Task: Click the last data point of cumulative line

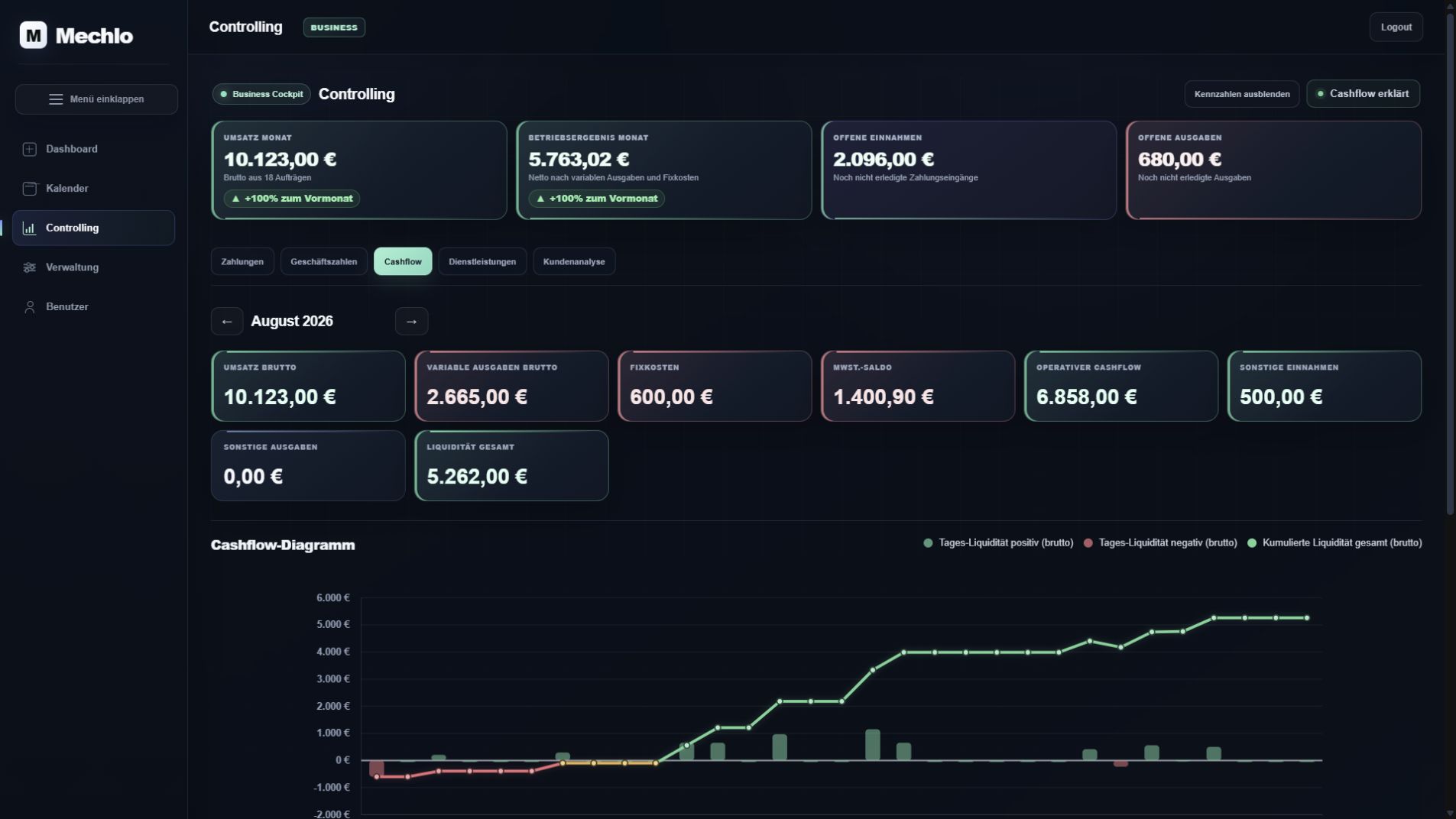Action: pyautogui.click(x=1307, y=618)
